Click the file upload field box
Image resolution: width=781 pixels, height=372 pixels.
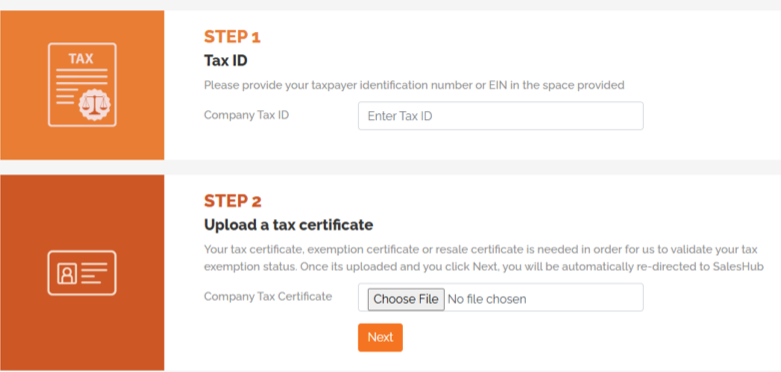[501, 297]
